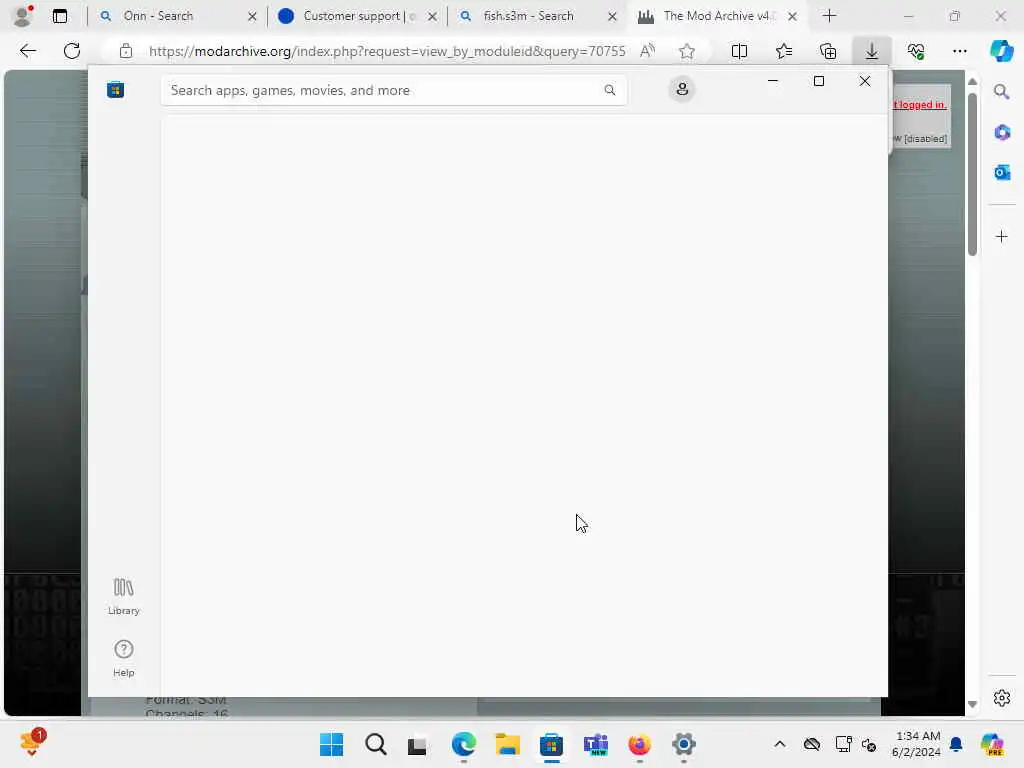This screenshot has width=1024, height=768.
Task: Open Copilot in Edge sidebar
Action: click(1002, 51)
